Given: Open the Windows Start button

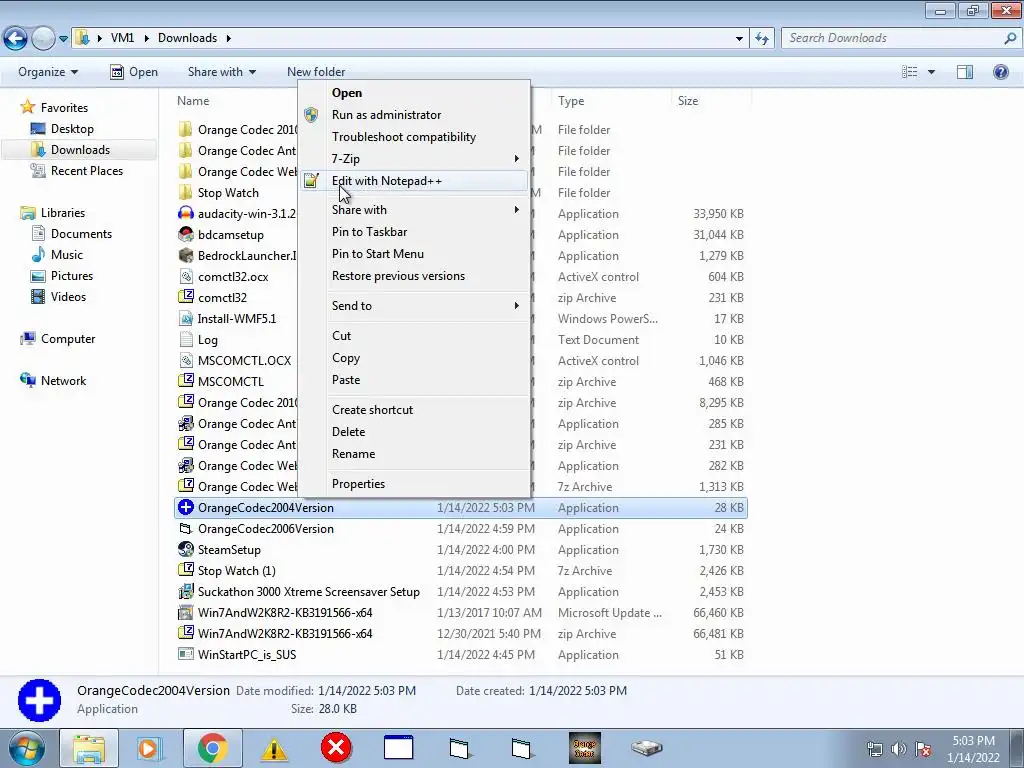Looking at the screenshot, I should tap(26, 748).
